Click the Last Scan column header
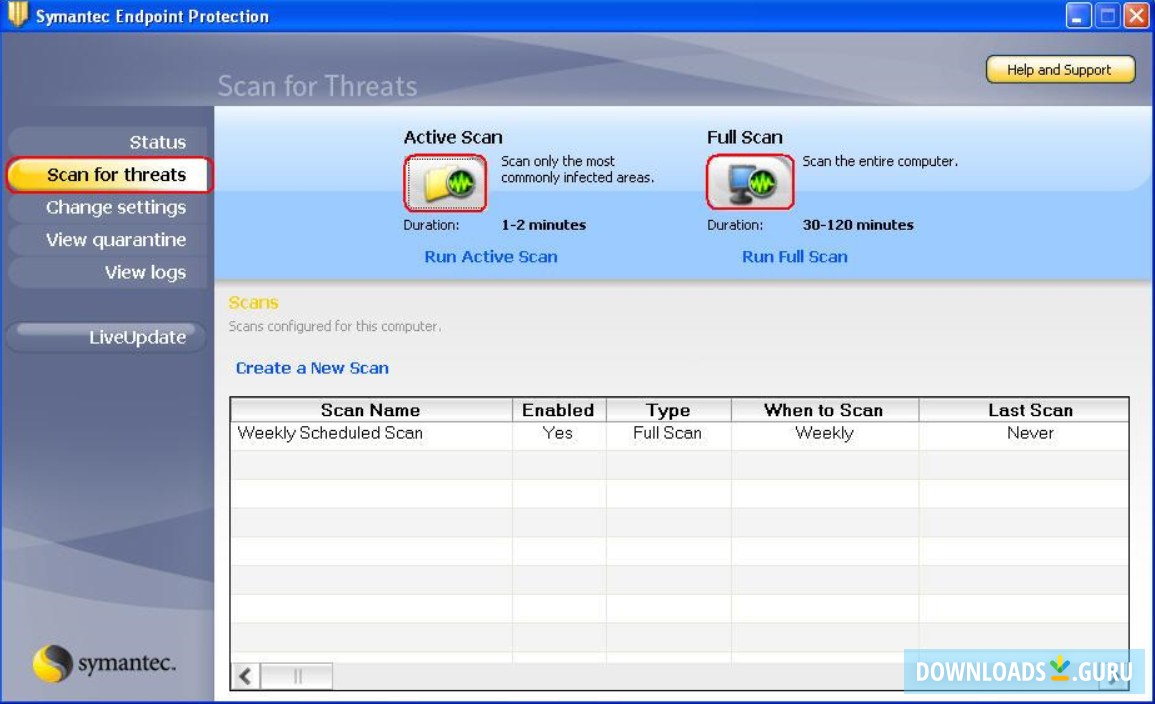 click(1031, 409)
